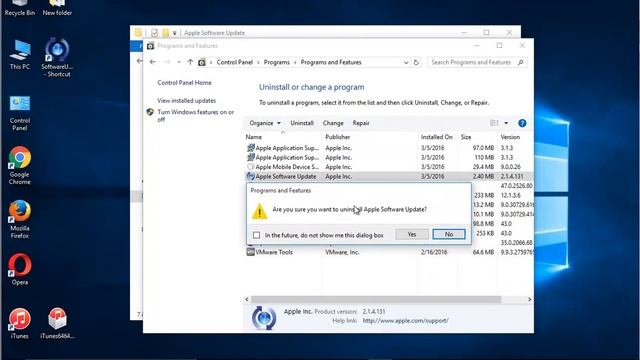The image size is (640, 360).
Task: Open the recent locations dropdown arrow
Action: (179, 62)
